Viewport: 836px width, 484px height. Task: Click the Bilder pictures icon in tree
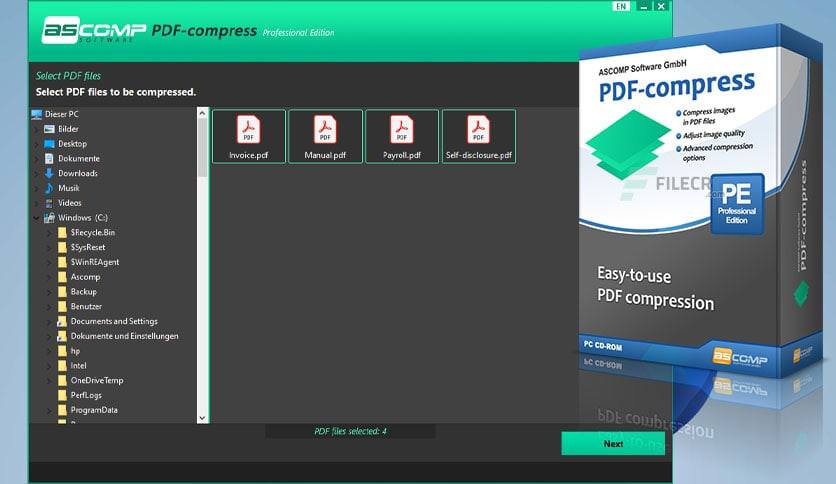49,129
